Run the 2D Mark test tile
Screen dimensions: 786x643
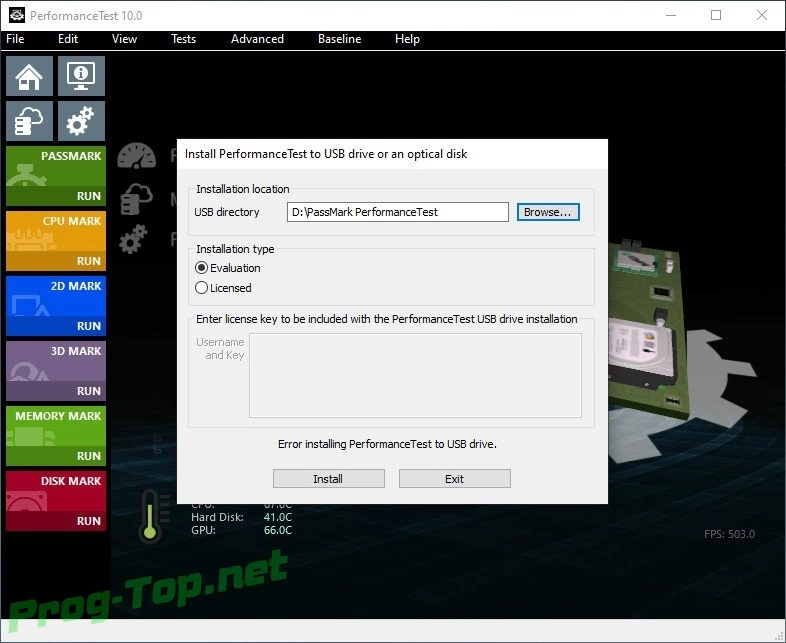click(56, 306)
